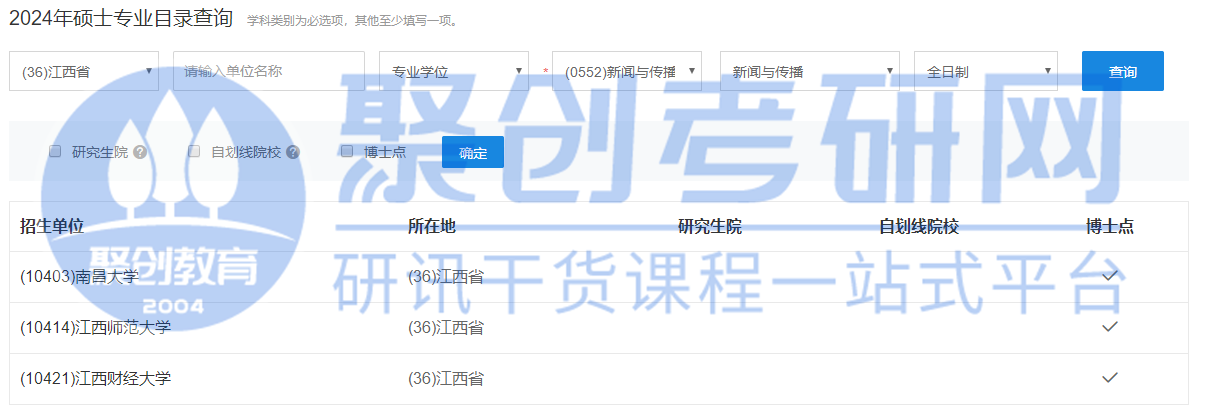Open the province dropdown showing (36)江西省
Viewport: 1210px width, 416px height.
tap(84, 71)
